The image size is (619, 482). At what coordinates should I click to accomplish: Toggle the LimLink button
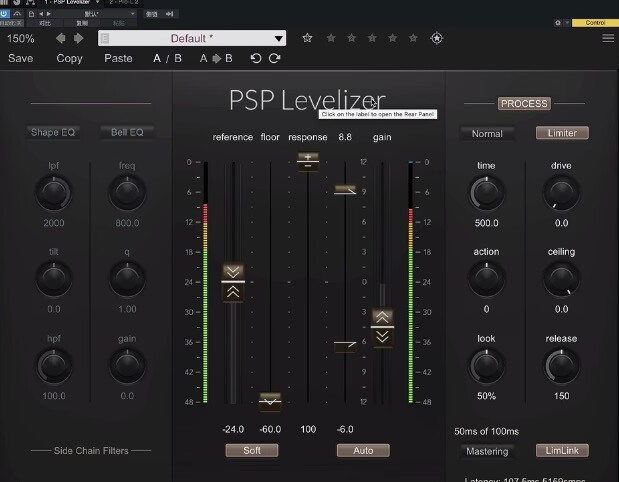(562, 450)
